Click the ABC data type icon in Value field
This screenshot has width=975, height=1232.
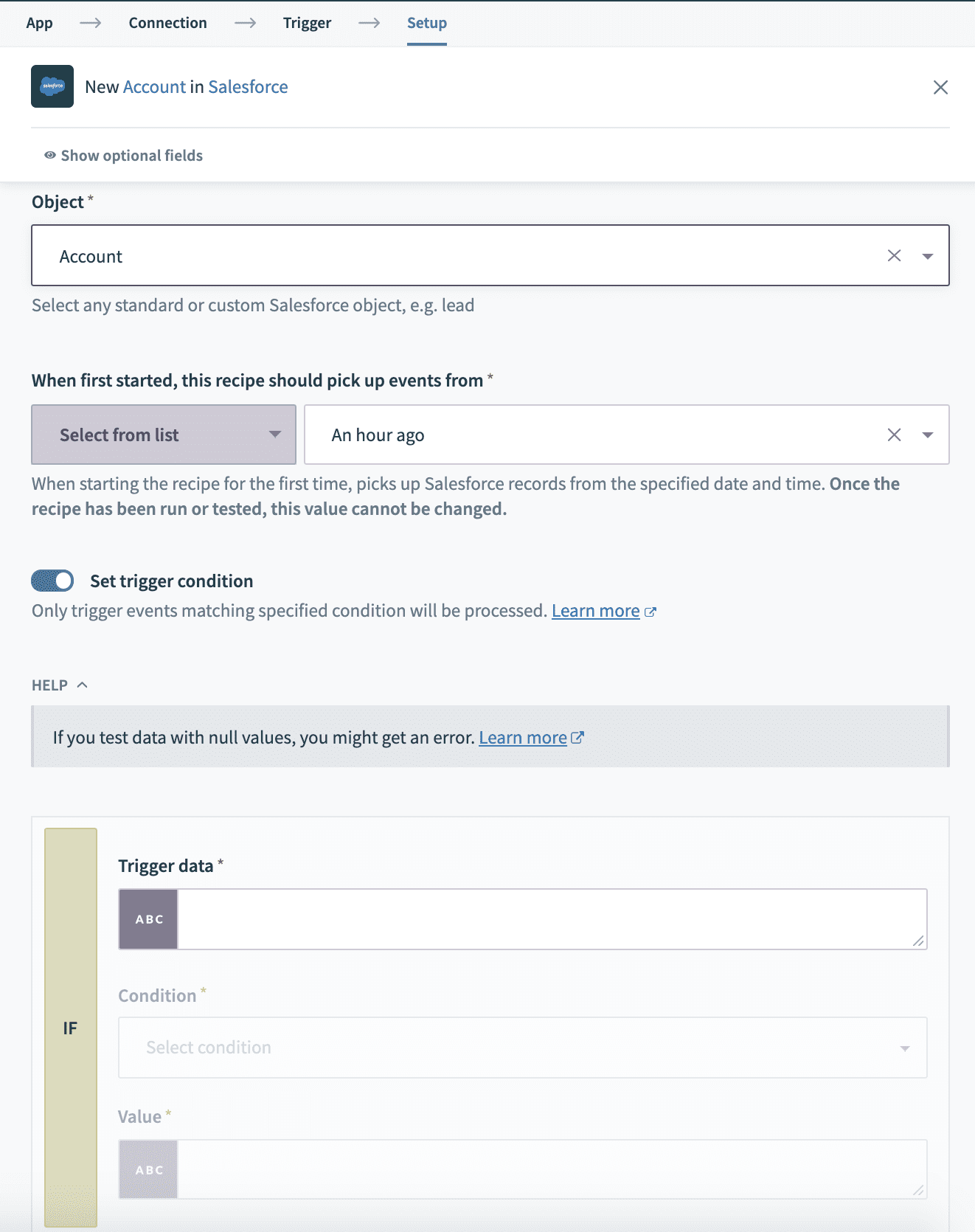click(x=148, y=1169)
